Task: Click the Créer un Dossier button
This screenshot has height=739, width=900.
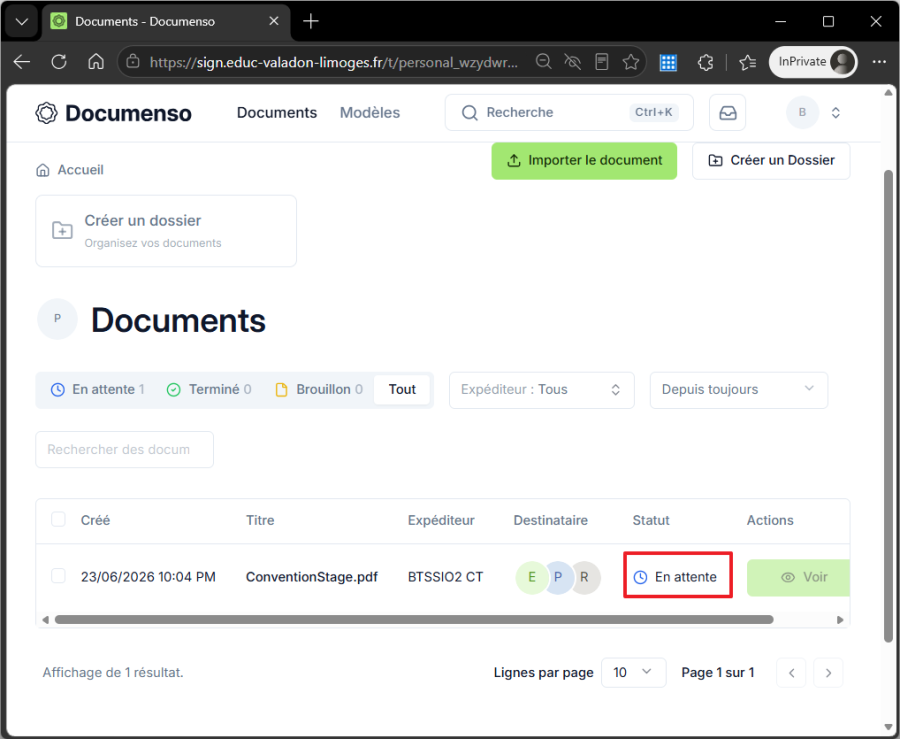Action: (771, 161)
